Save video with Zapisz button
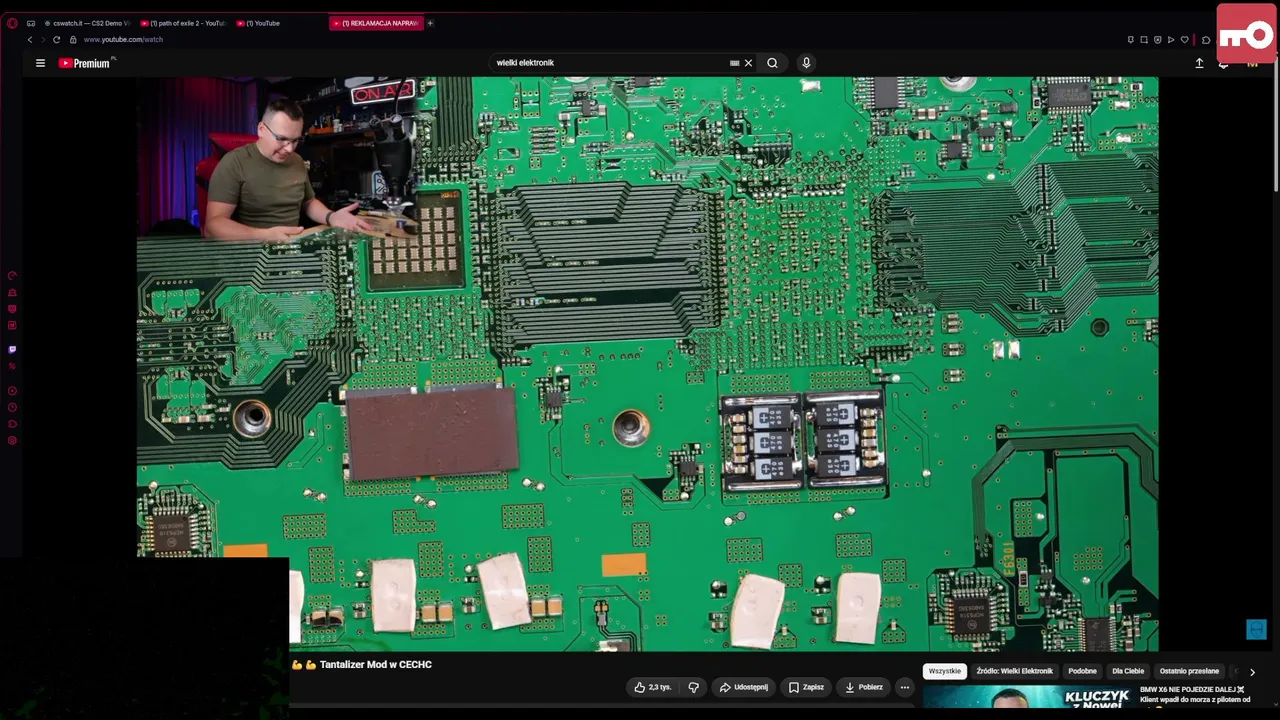Viewport: 1280px width, 720px height. pos(806,687)
